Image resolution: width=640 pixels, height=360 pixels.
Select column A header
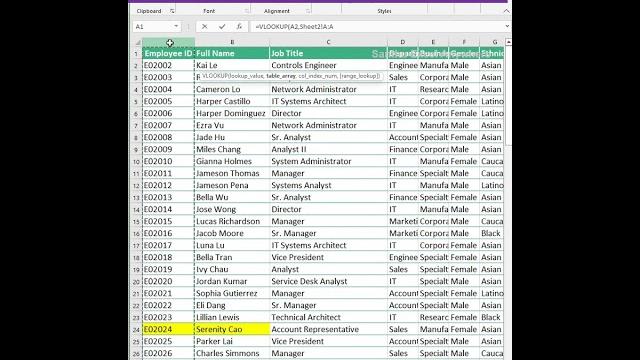tap(168, 42)
